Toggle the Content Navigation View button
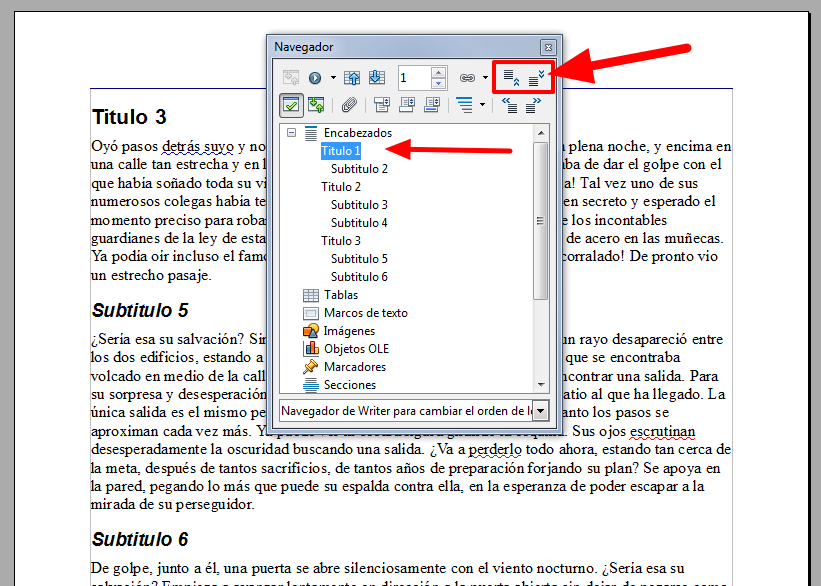 coord(316,105)
